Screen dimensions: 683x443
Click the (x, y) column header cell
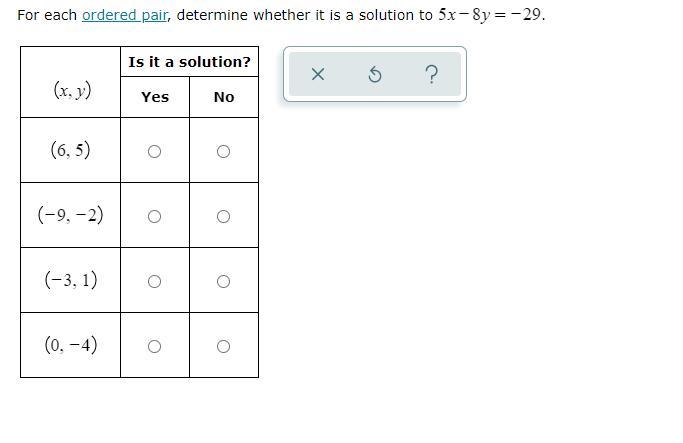[71, 90]
